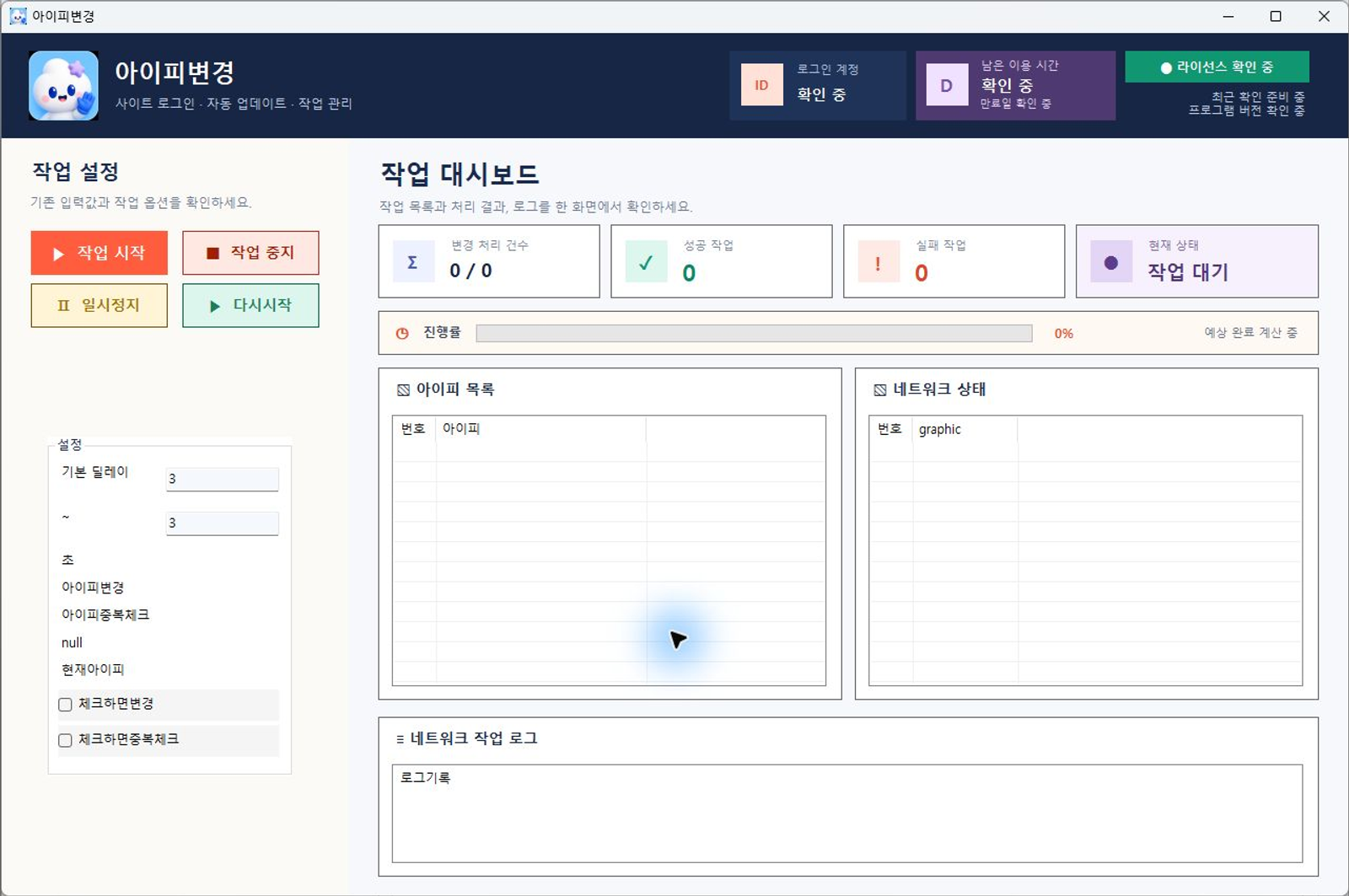Click the 기본 딜레이 input field
Viewport: 1349px width, 896px height.
pos(222,479)
